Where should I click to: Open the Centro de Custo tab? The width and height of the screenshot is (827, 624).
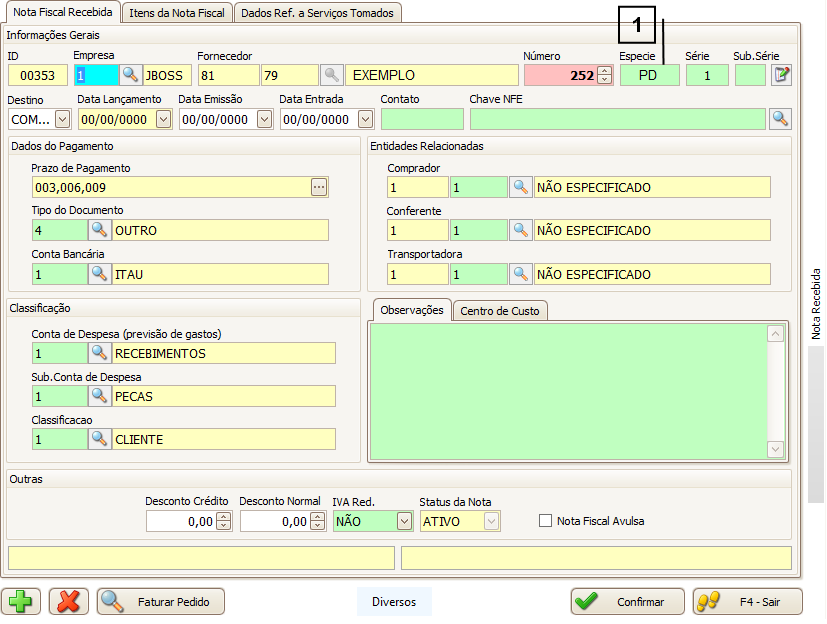coord(500,311)
